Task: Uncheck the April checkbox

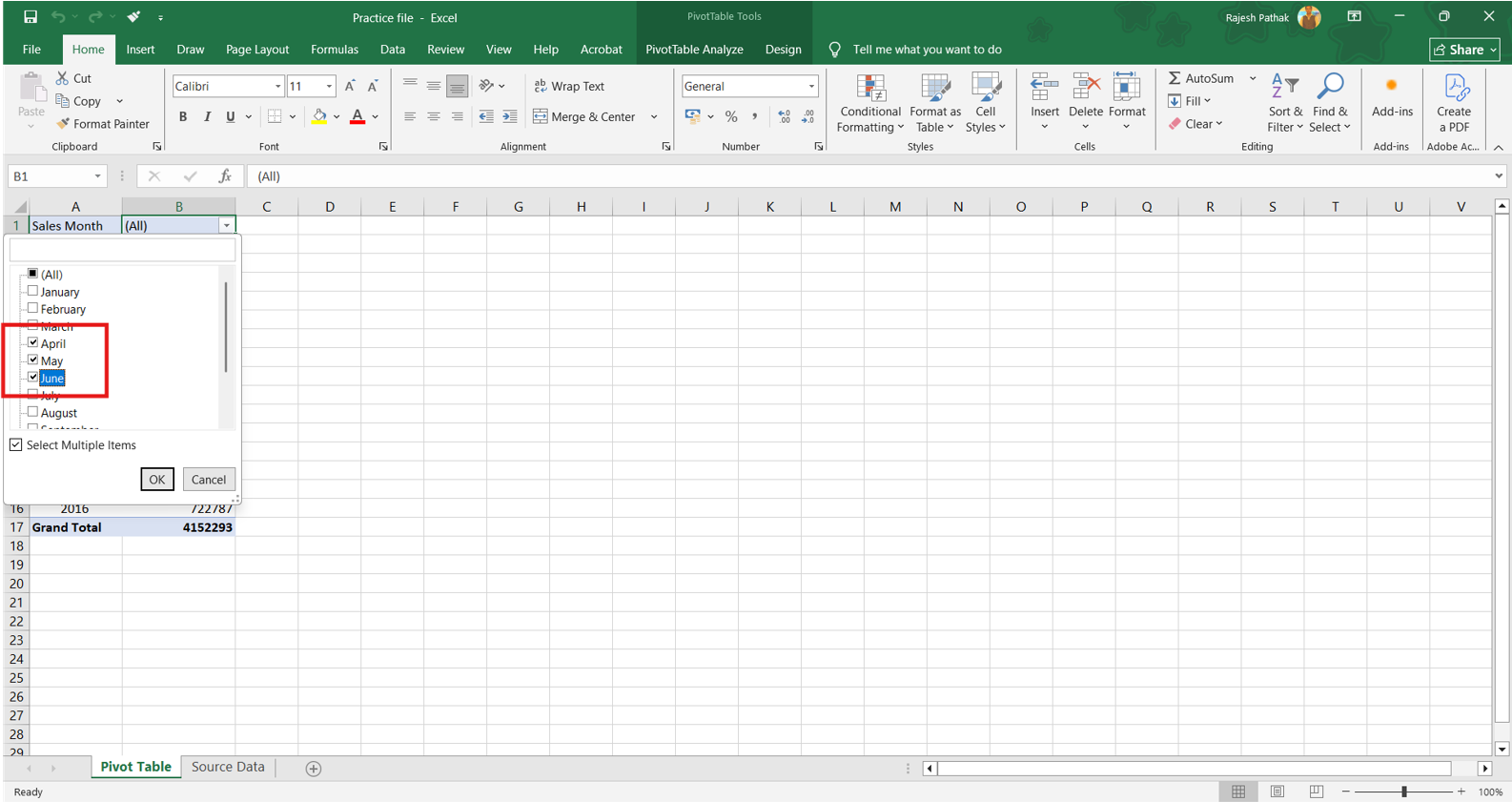Action: tap(33, 342)
